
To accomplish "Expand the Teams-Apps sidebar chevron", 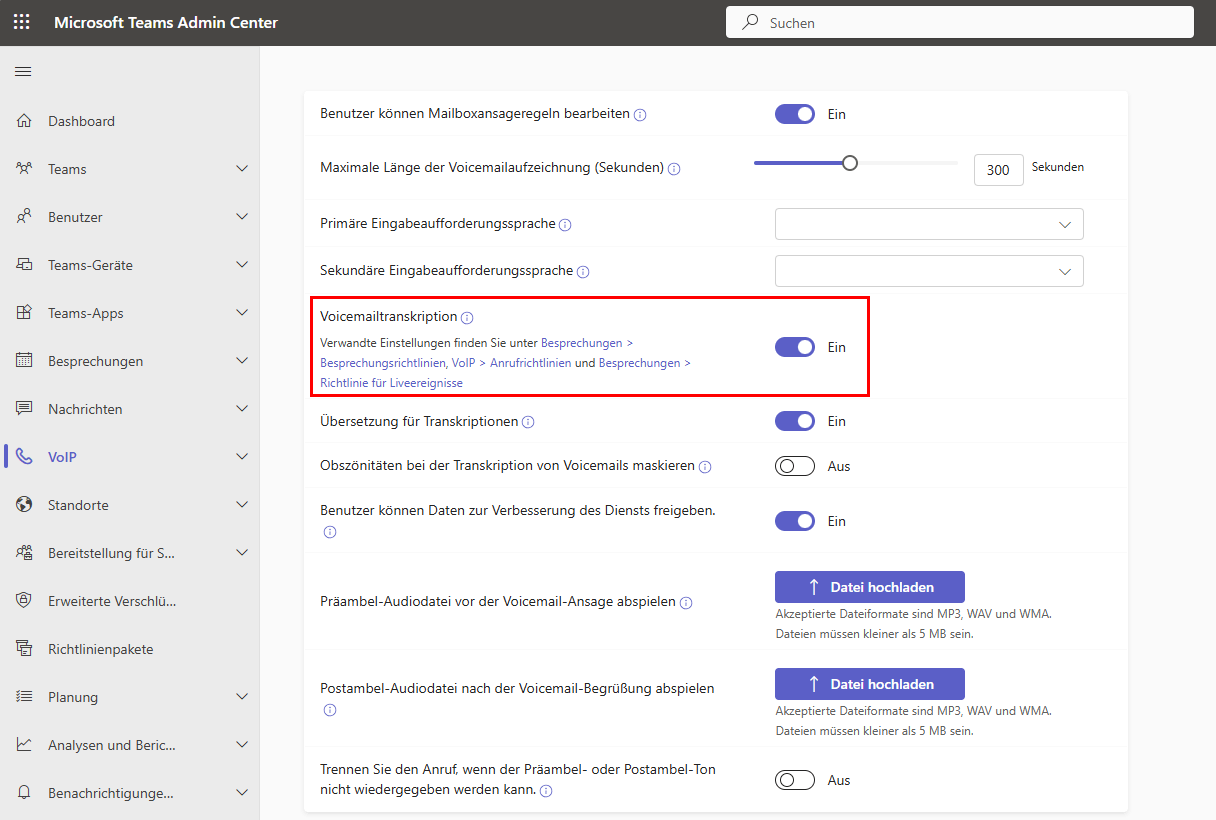I will click(242, 313).
